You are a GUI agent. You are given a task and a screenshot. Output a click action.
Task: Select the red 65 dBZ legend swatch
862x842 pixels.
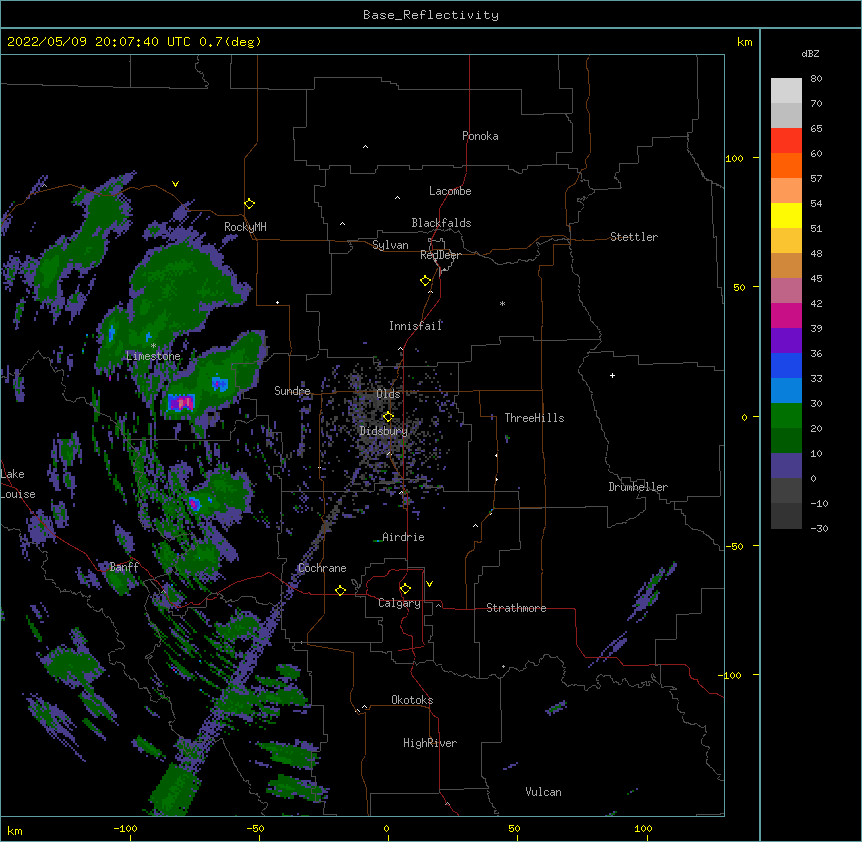click(786, 140)
